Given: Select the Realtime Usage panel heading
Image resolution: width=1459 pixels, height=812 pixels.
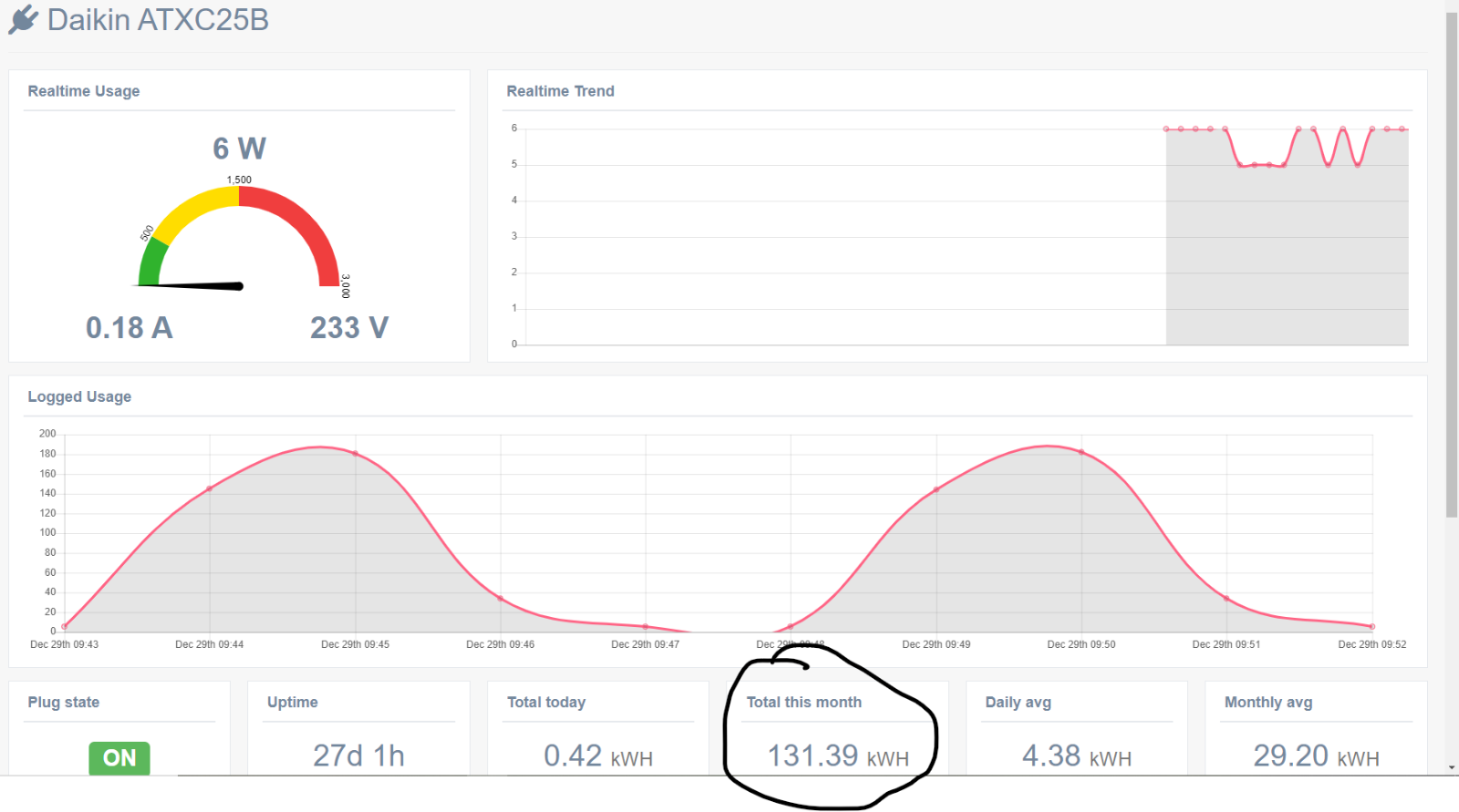Looking at the screenshot, I should 84,91.
